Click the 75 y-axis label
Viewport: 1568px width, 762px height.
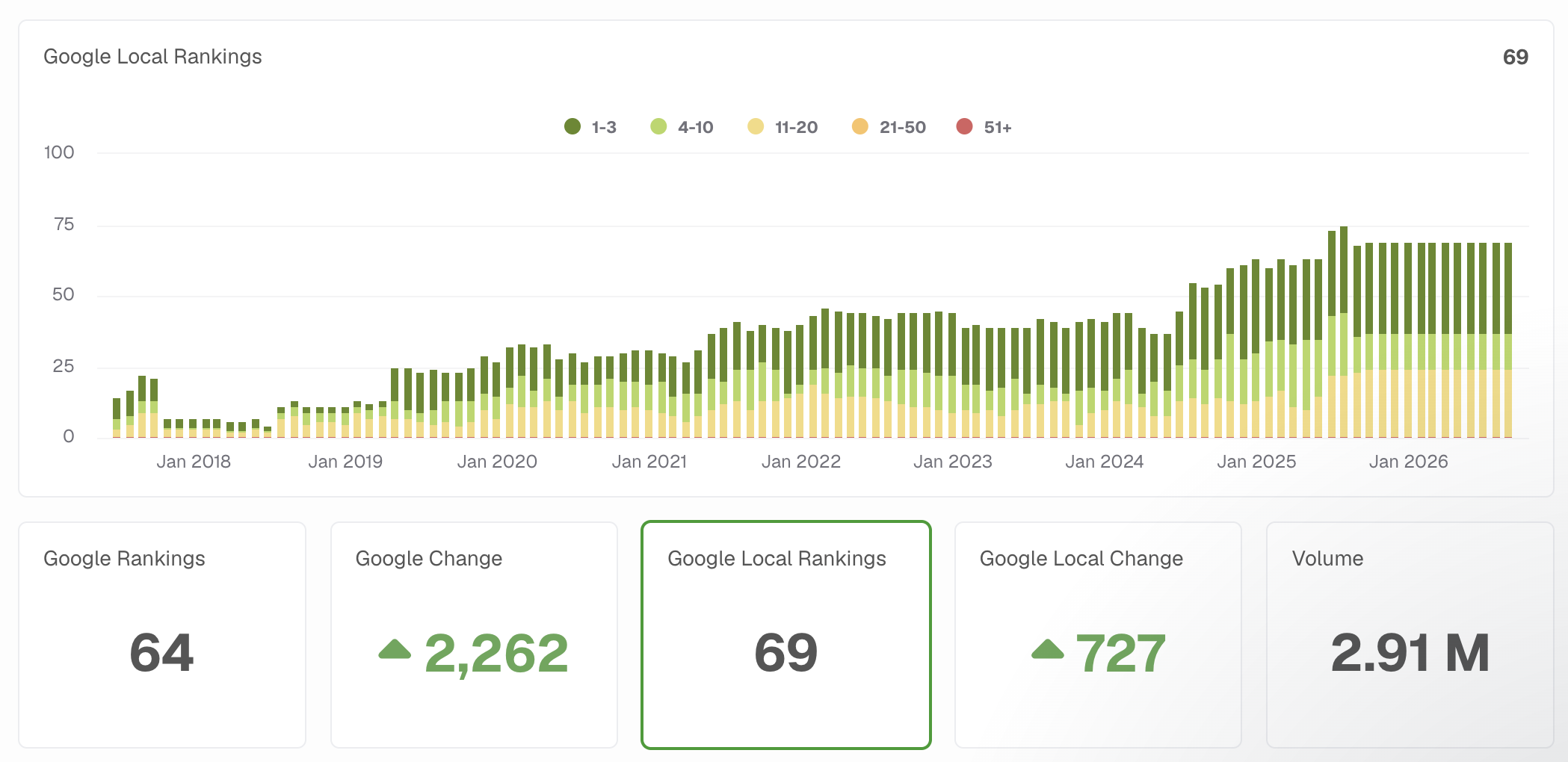pos(64,224)
